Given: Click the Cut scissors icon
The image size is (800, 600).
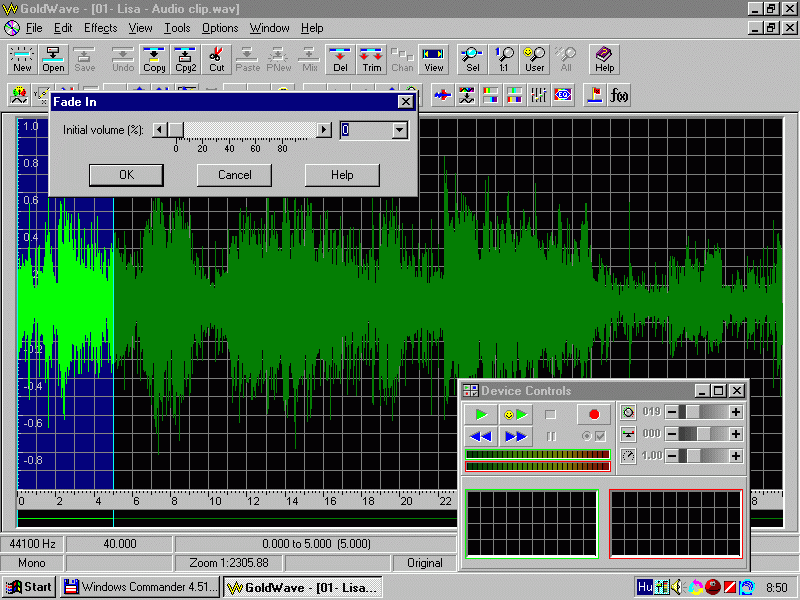Looking at the screenshot, I should click(x=216, y=59).
